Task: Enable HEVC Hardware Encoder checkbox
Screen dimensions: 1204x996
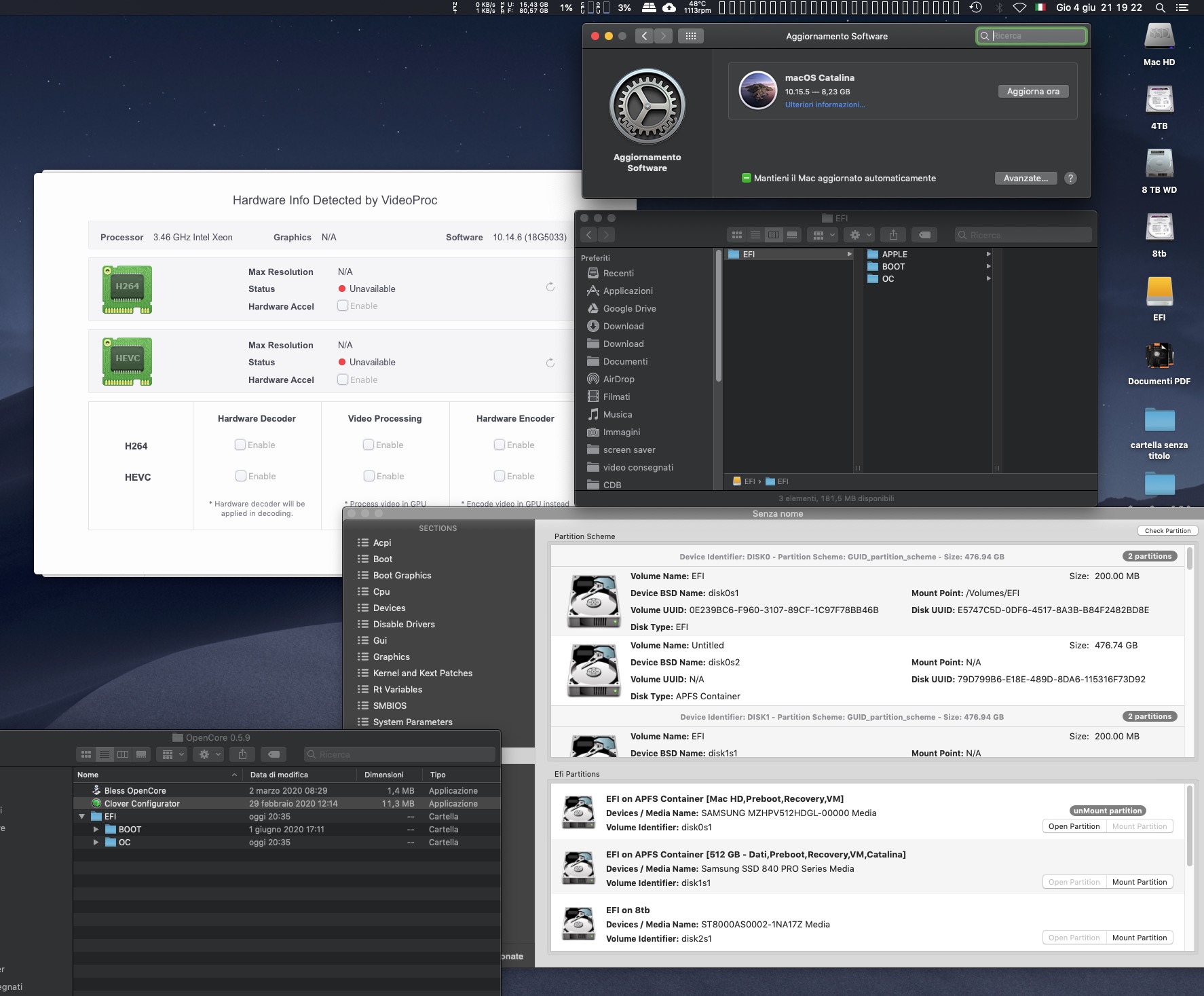Action: point(499,476)
